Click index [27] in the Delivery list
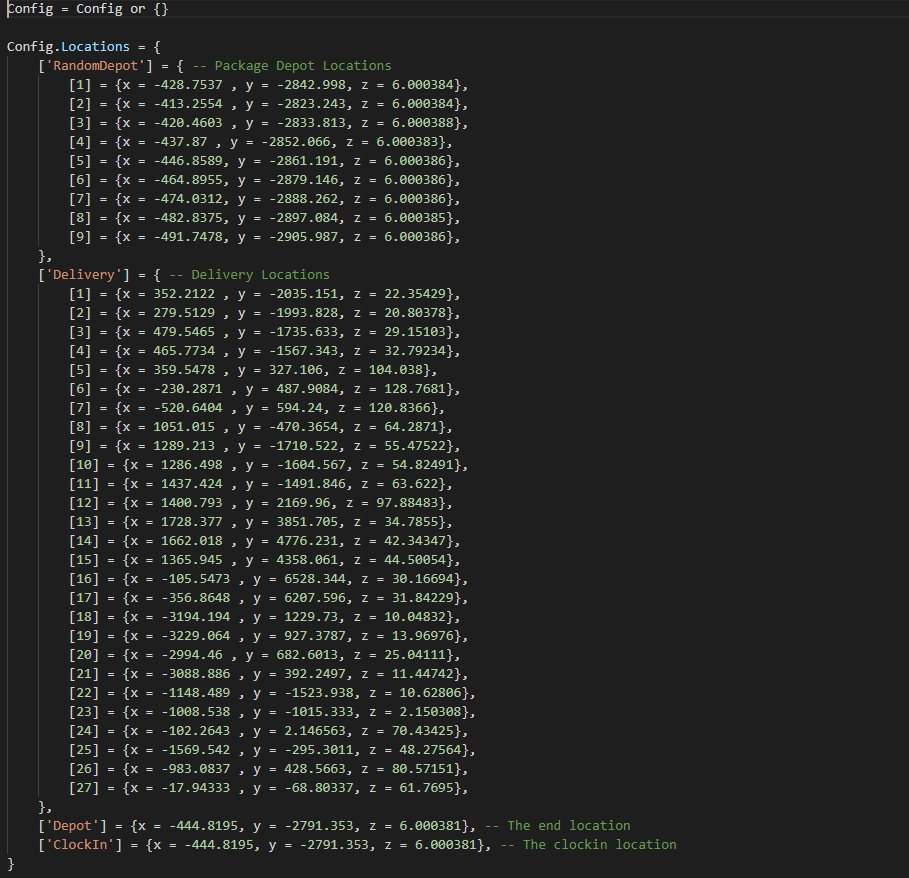The height and width of the screenshot is (878, 909). tap(85, 787)
